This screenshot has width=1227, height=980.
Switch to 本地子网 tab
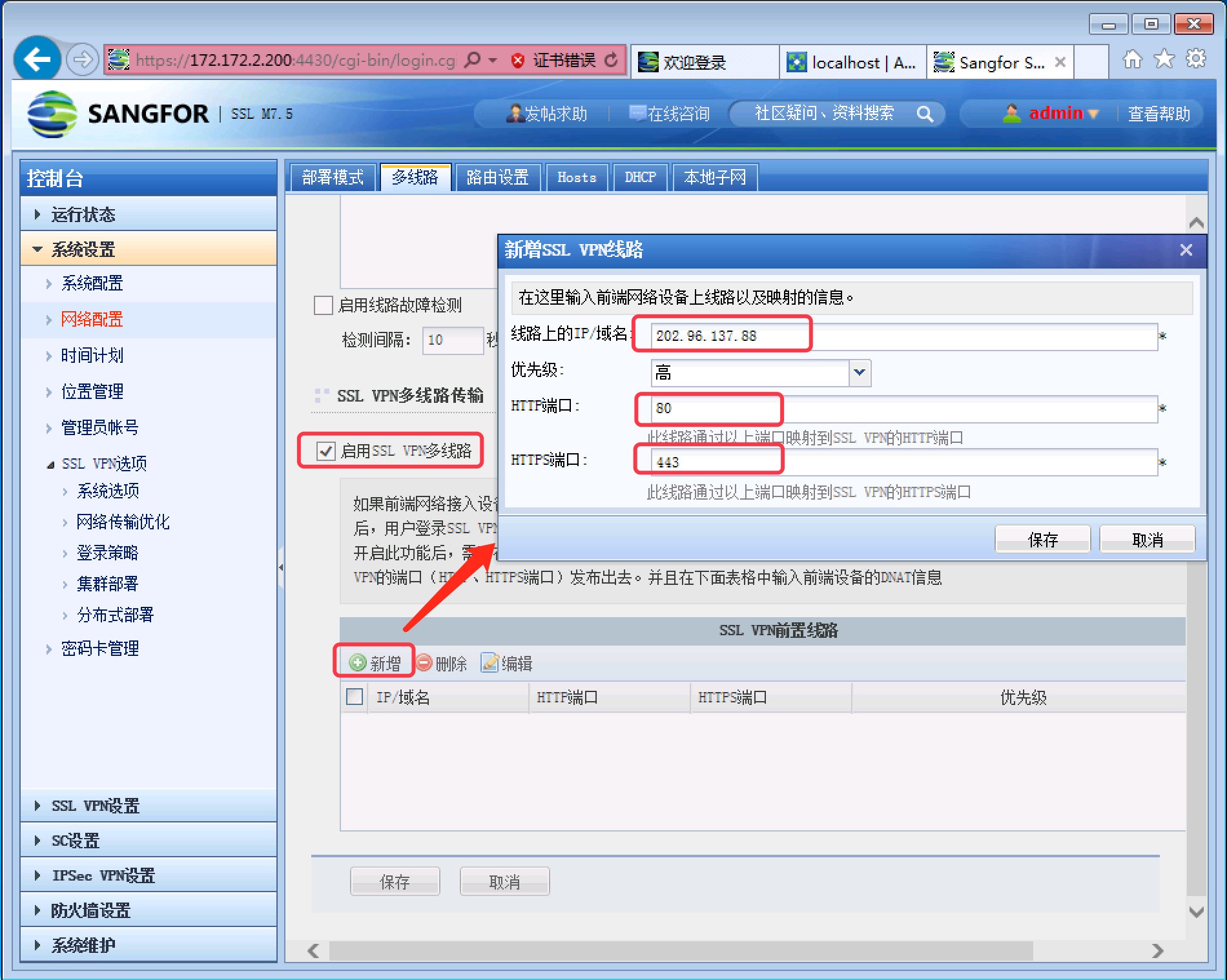715,177
